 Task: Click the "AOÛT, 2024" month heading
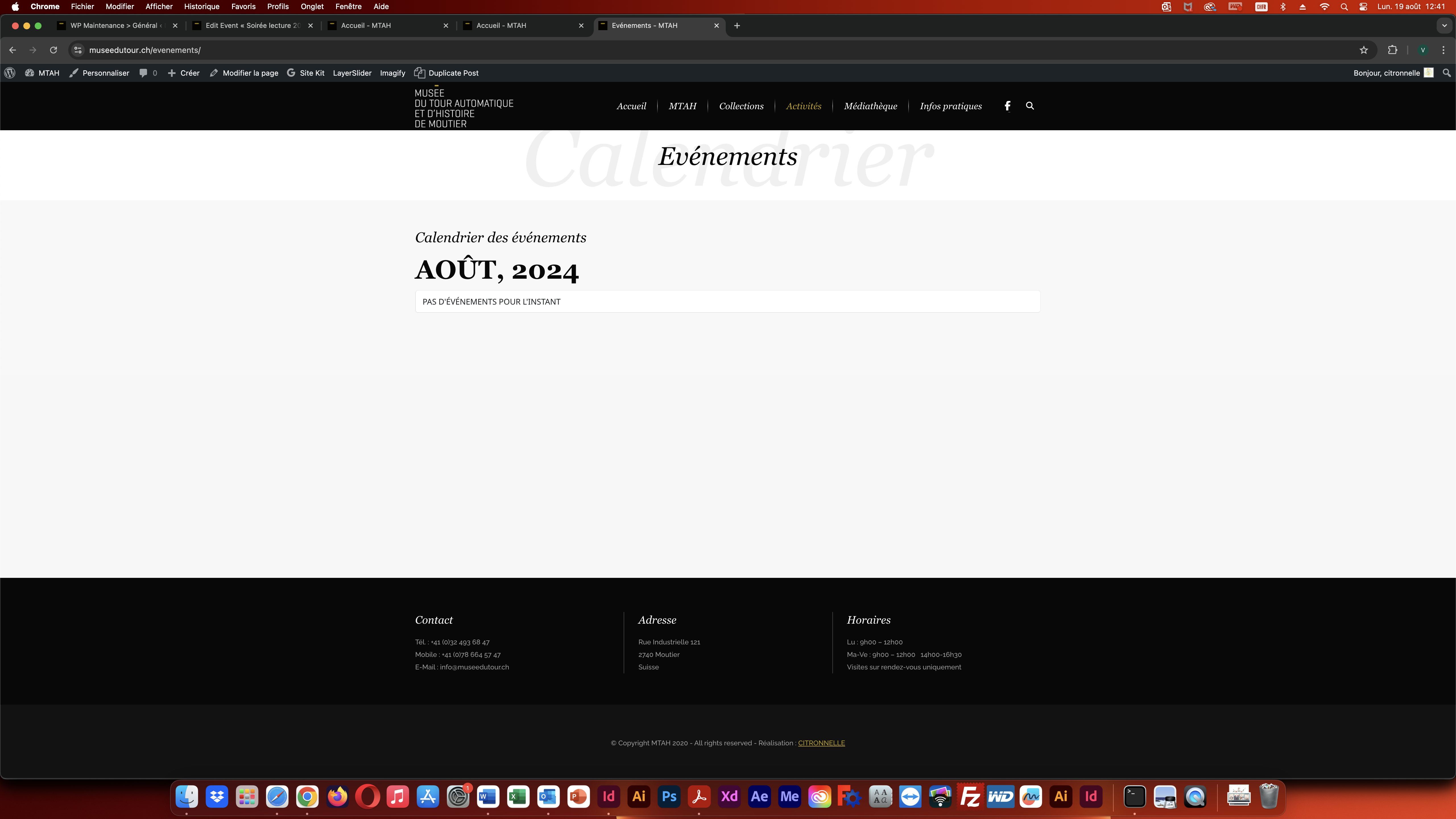497,270
